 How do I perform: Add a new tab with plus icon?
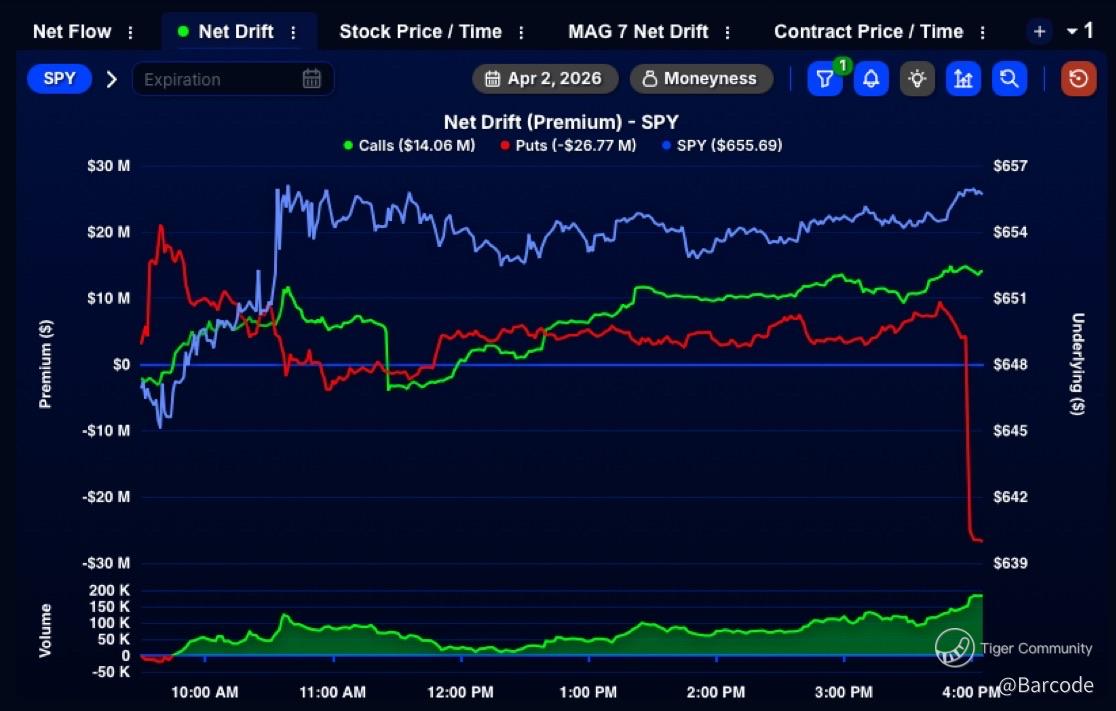[1039, 32]
